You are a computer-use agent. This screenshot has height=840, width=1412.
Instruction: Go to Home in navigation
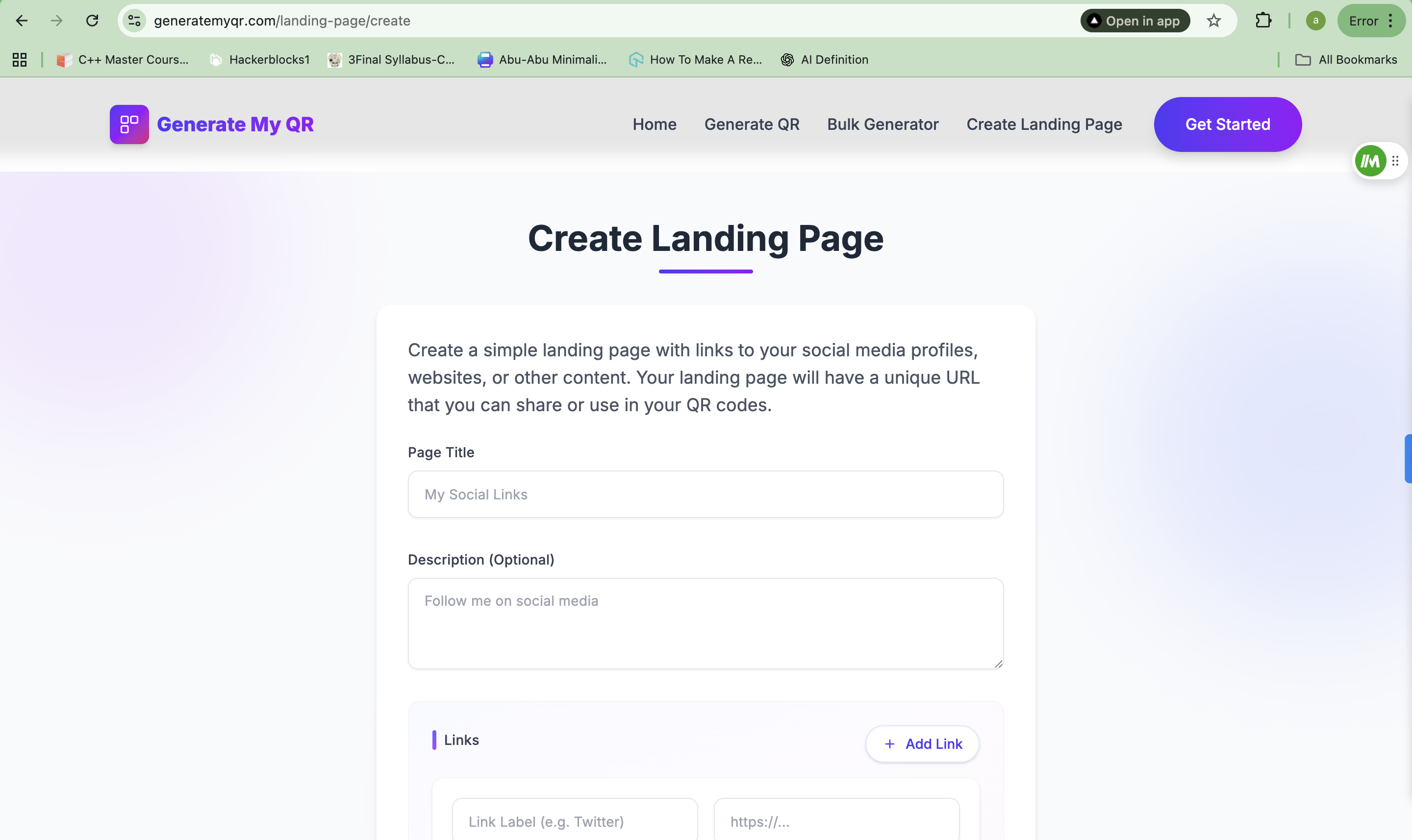pos(654,124)
